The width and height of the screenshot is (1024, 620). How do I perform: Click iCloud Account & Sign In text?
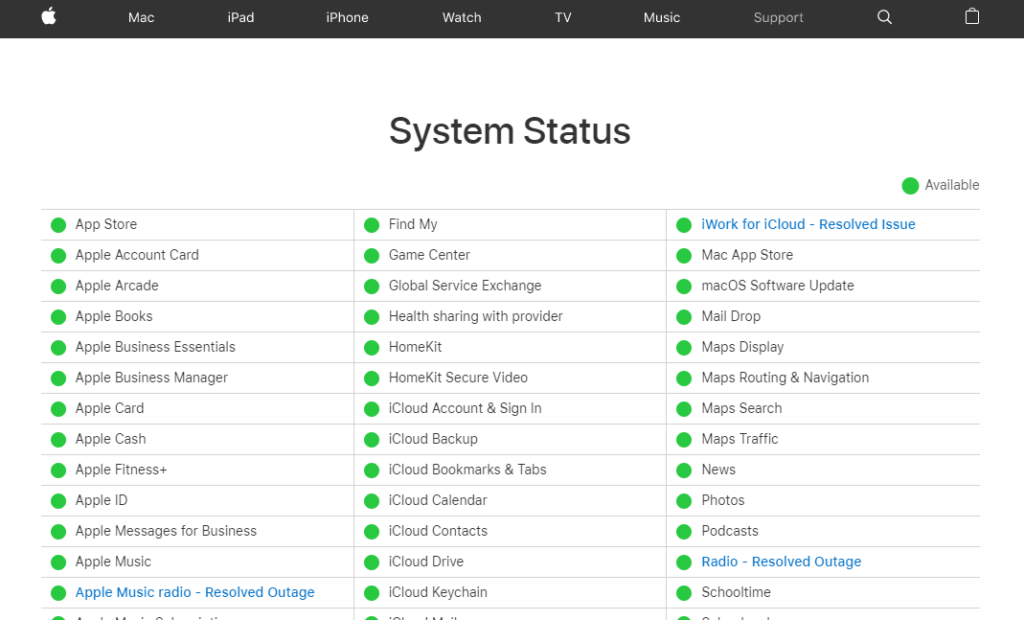point(465,408)
